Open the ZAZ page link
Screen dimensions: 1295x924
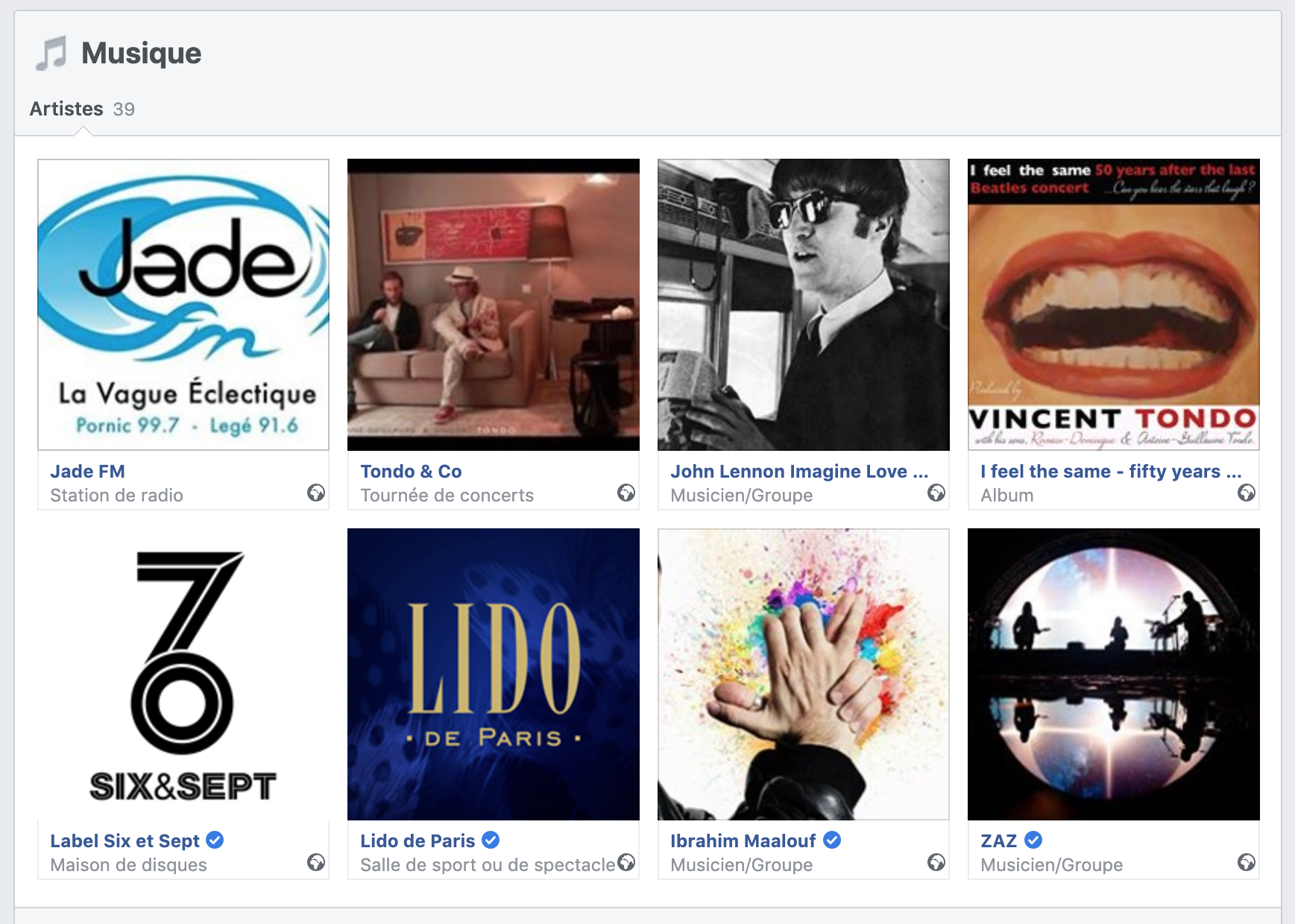[998, 841]
